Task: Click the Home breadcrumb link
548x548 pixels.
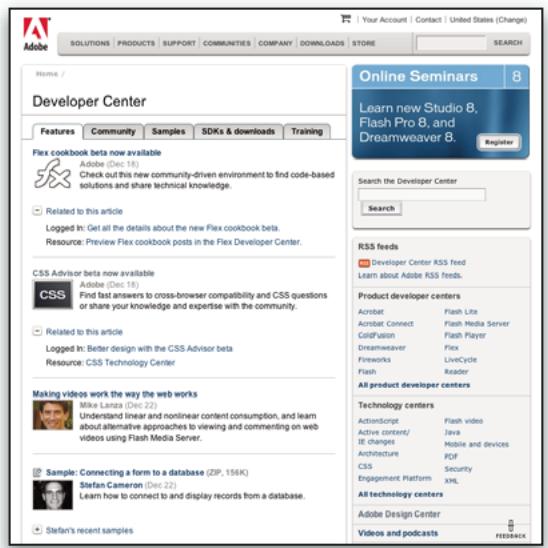Action: tap(47, 74)
